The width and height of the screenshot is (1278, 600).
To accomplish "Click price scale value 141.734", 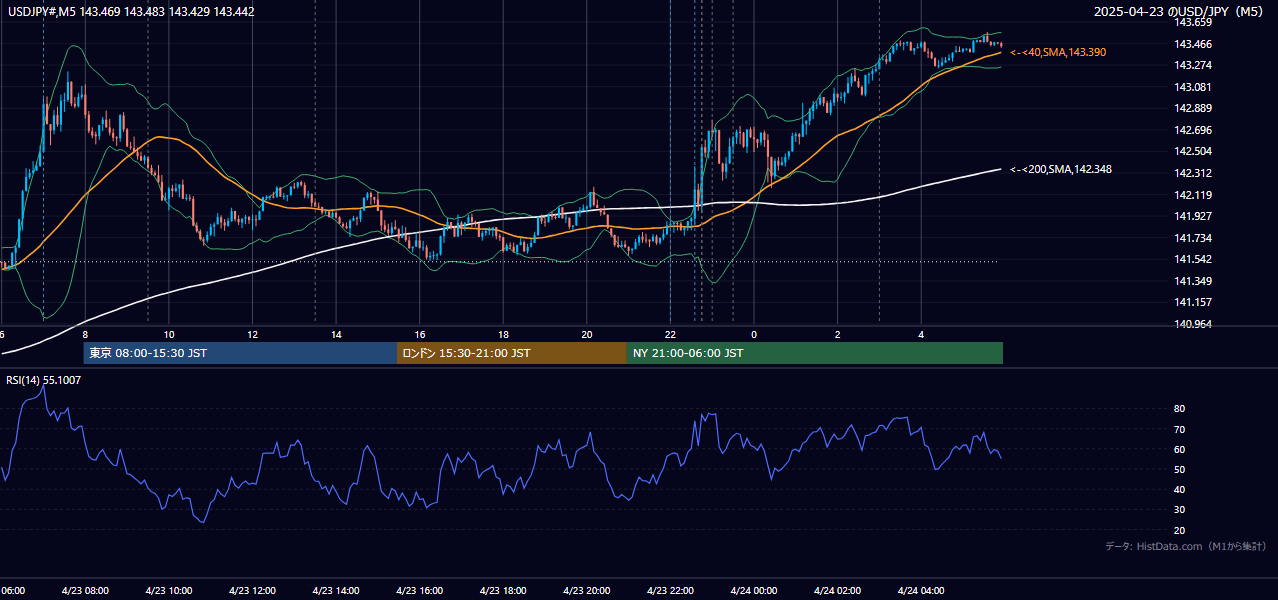I will pyautogui.click(x=1193, y=238).
